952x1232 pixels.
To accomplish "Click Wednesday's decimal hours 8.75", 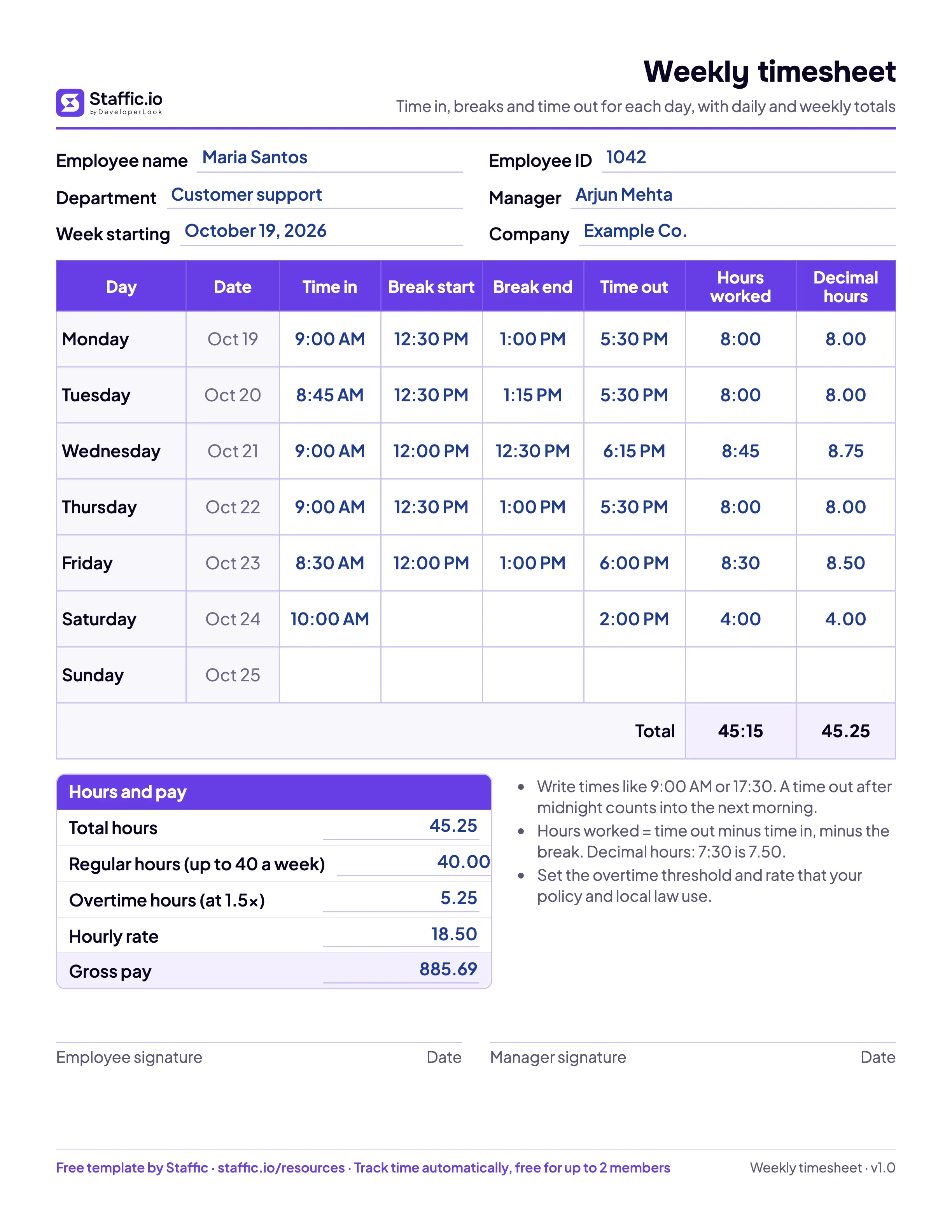I will coord(845,451).
